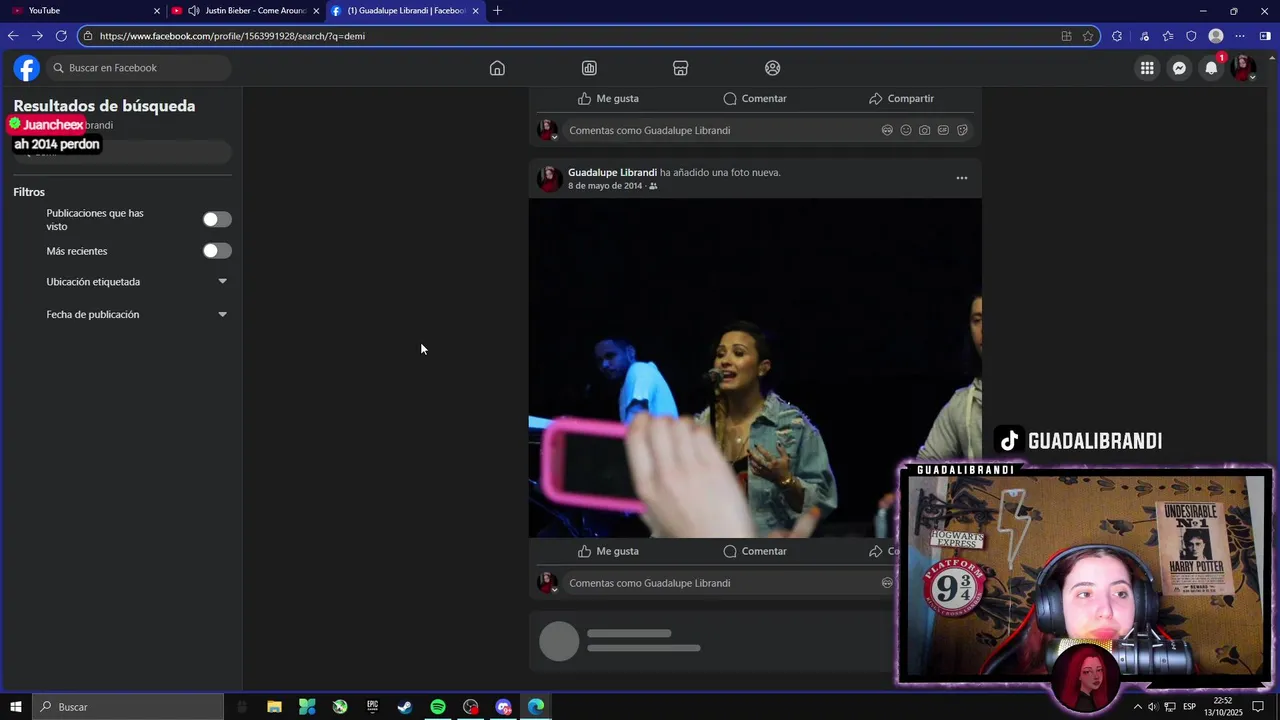Select the Guadalupe Librandi Facebook tab
Screen dimensions: 1280x720
tap(405, 10)
